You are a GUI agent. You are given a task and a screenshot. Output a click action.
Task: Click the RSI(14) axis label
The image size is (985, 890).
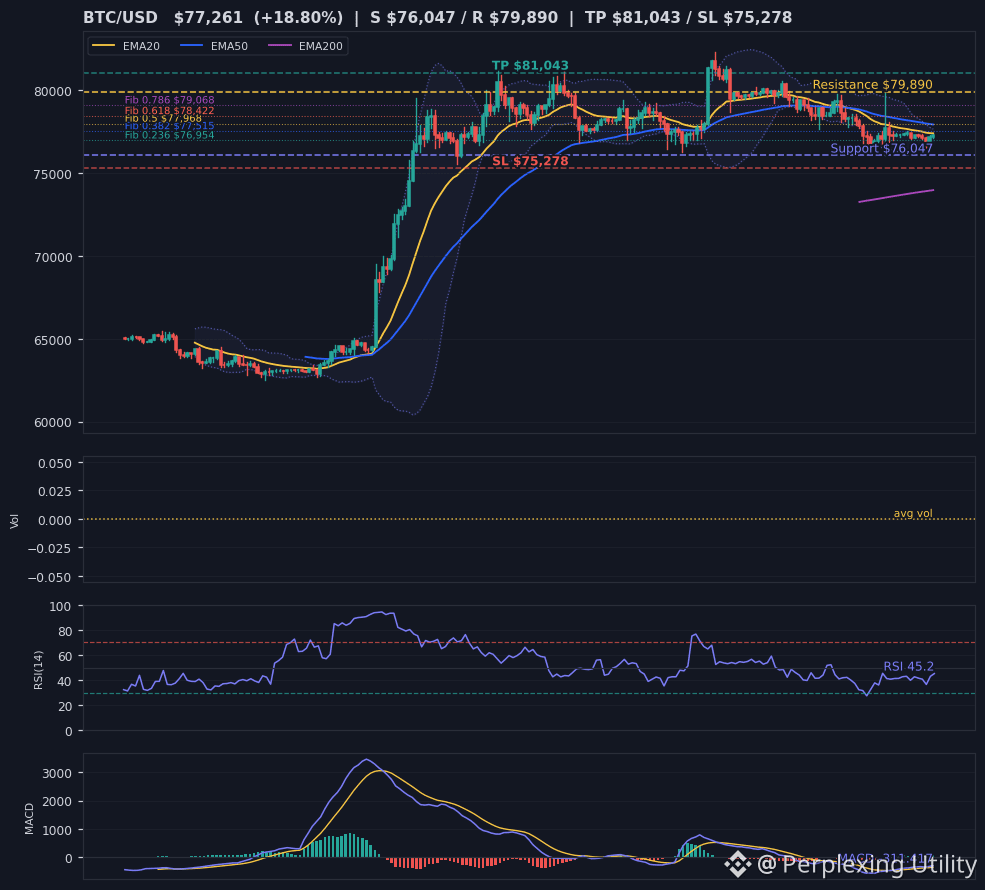38,670
